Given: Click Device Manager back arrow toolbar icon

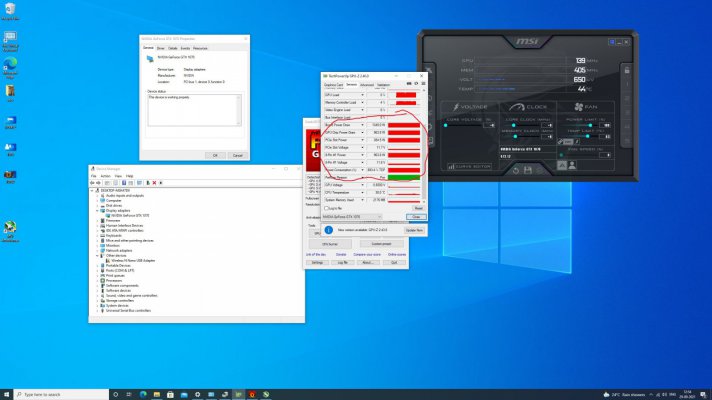Looking at the screenshot, I should coord(92,183).
